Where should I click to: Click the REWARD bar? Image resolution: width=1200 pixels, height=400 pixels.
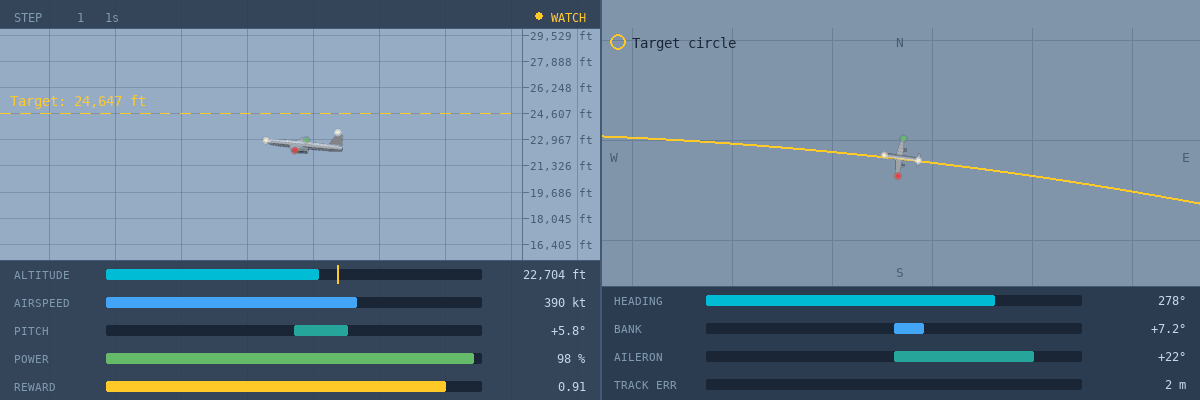(x=294, y=386)
